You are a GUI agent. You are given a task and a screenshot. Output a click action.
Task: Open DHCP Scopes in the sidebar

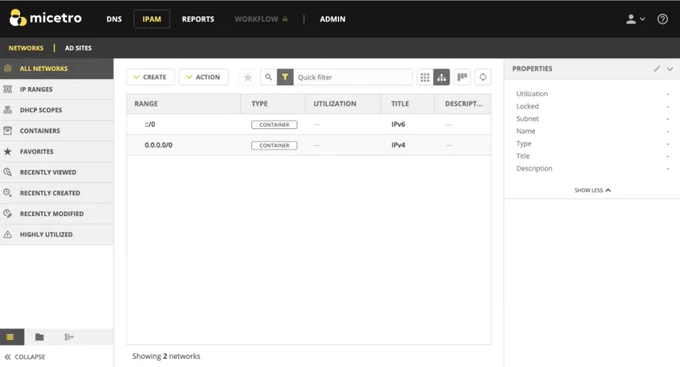[x=57, y=110]
